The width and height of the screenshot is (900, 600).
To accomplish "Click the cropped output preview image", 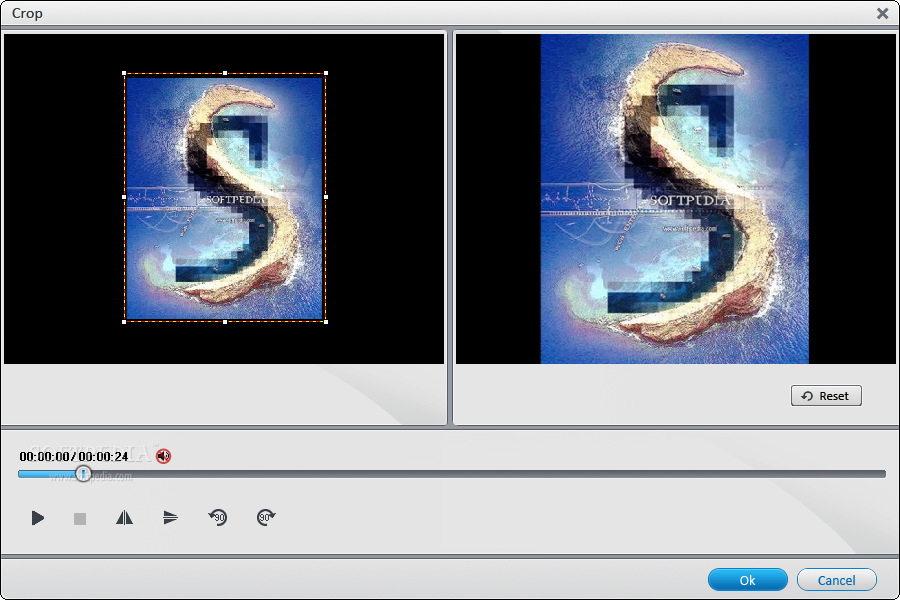I will (674, 199).
